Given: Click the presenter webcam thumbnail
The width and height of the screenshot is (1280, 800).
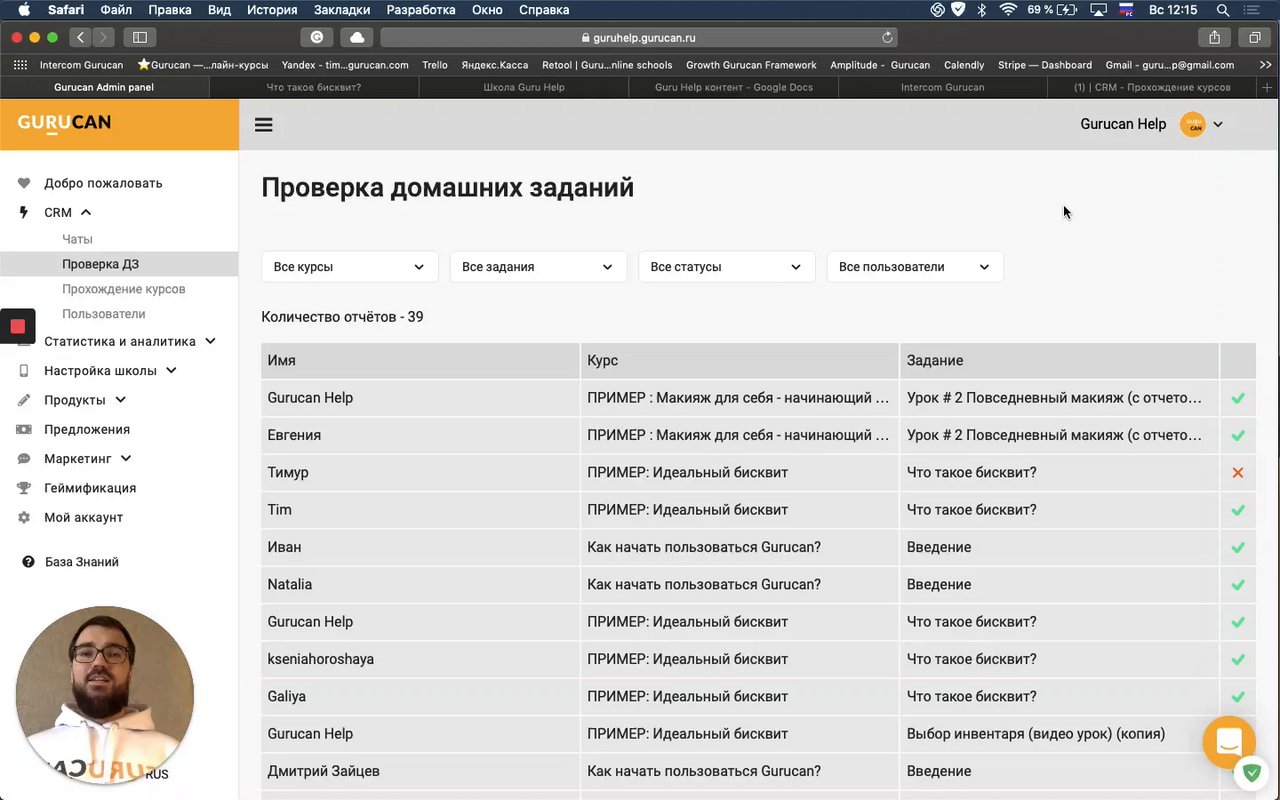Looking at the screenshot, I should click(105, 694).
